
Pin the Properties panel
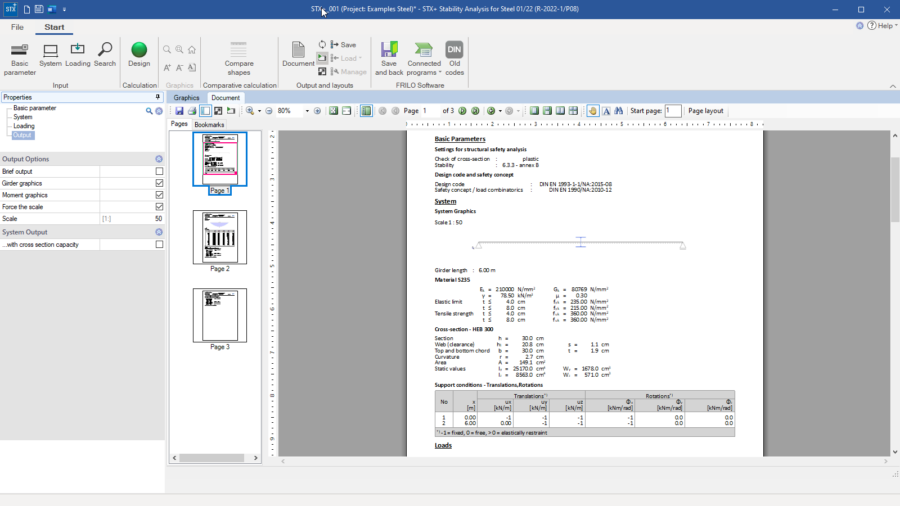click(158, 97)
